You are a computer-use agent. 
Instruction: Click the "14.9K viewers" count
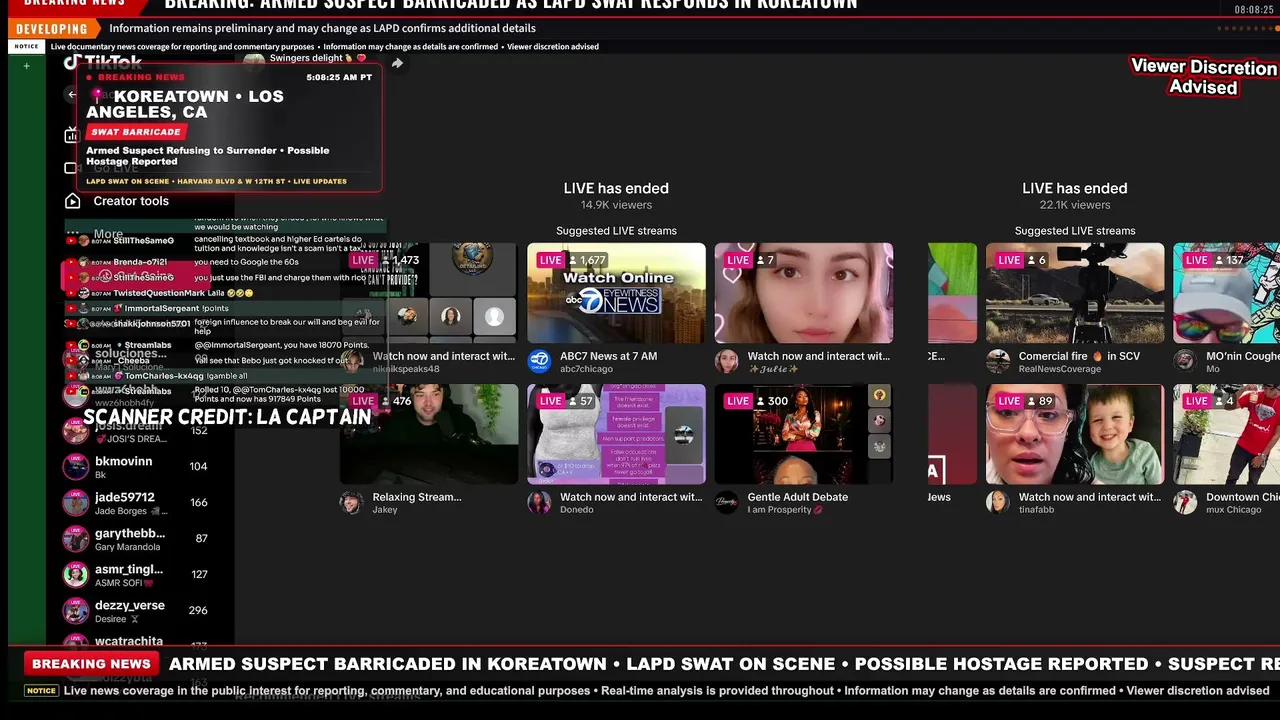pyautogui.click(x=616, y=205)
